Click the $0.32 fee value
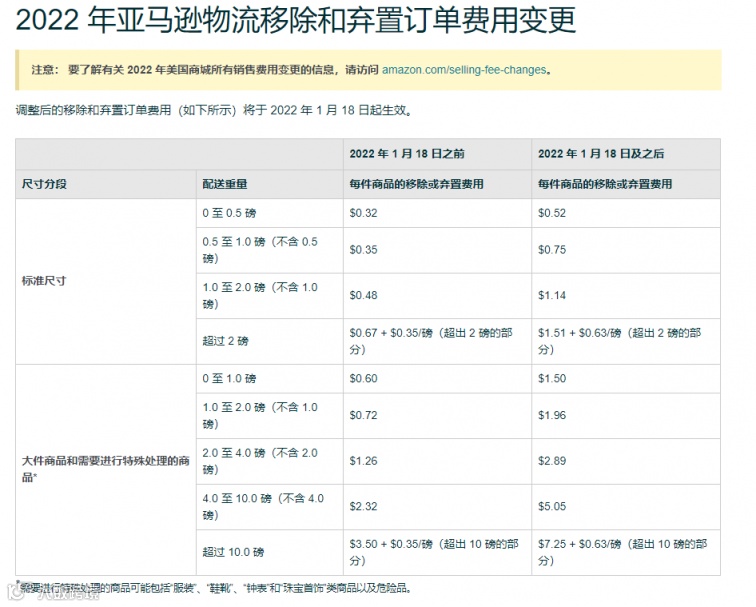 [363, 213]
